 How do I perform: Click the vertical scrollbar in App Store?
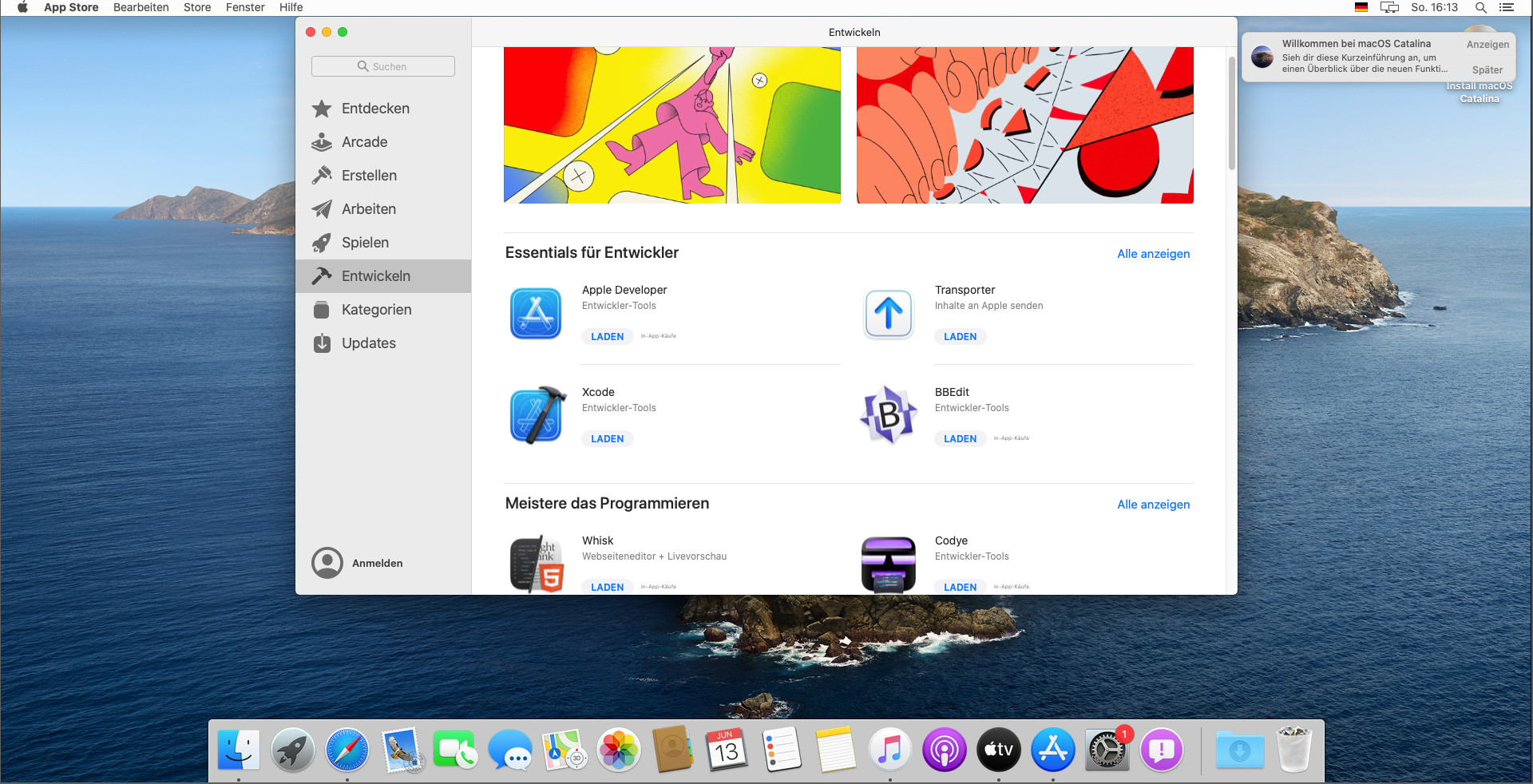1232,112
